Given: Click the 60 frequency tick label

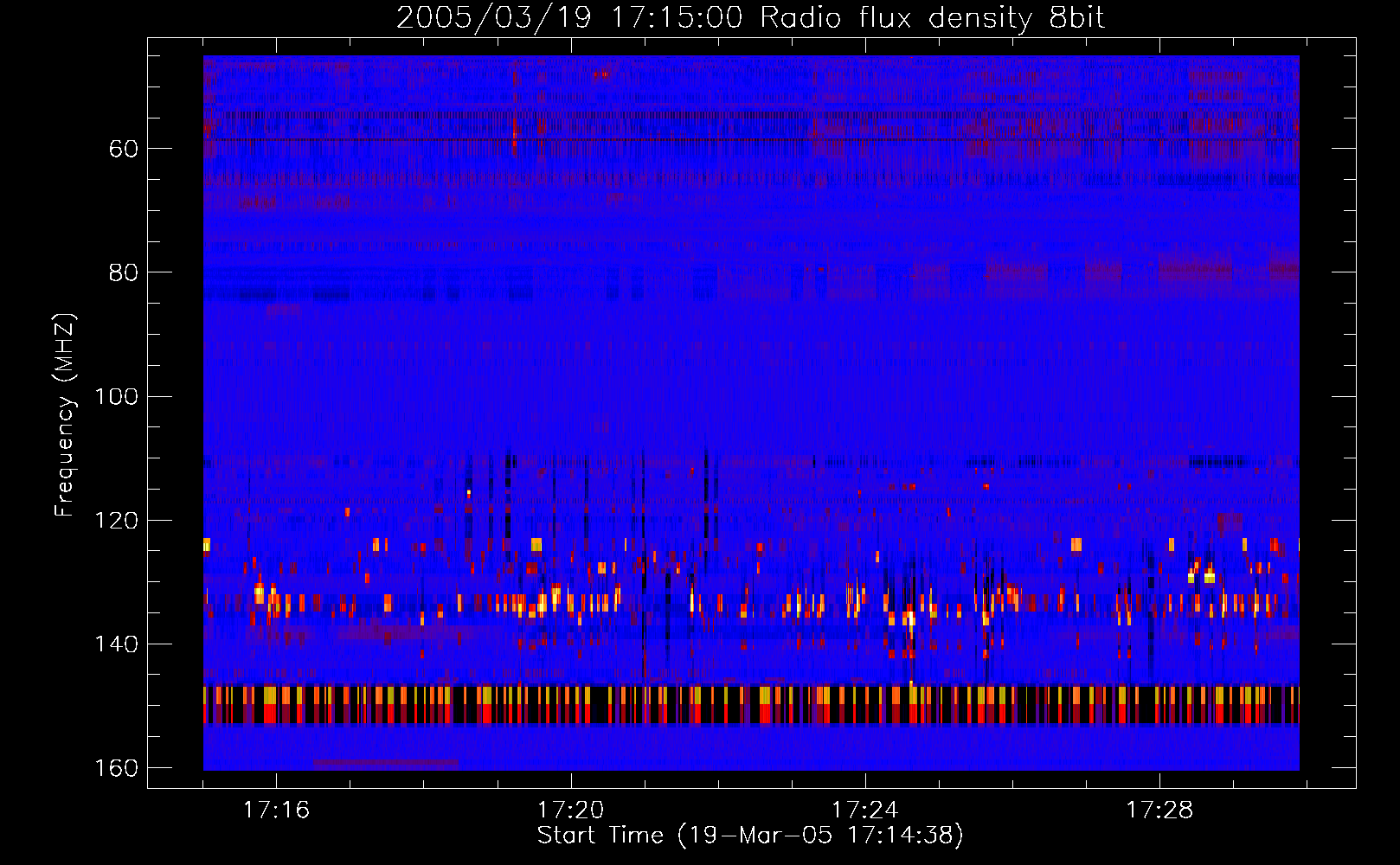Looking at the screenshot, I should [124, 149].
